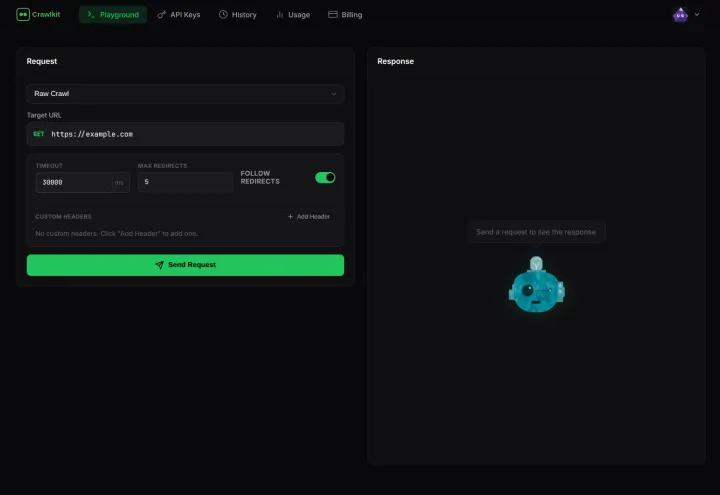Screen dimensions: 720x495
Task: Click the Target URL input field
Action: pyautogui.click(x=185, y=134)
